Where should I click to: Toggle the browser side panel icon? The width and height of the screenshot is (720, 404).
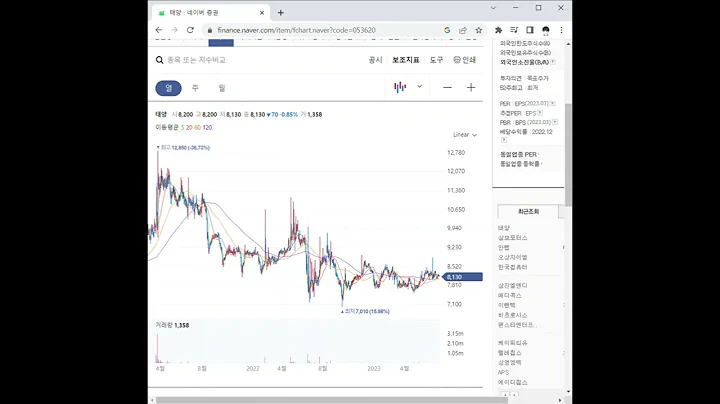click(x=529, y=30)
